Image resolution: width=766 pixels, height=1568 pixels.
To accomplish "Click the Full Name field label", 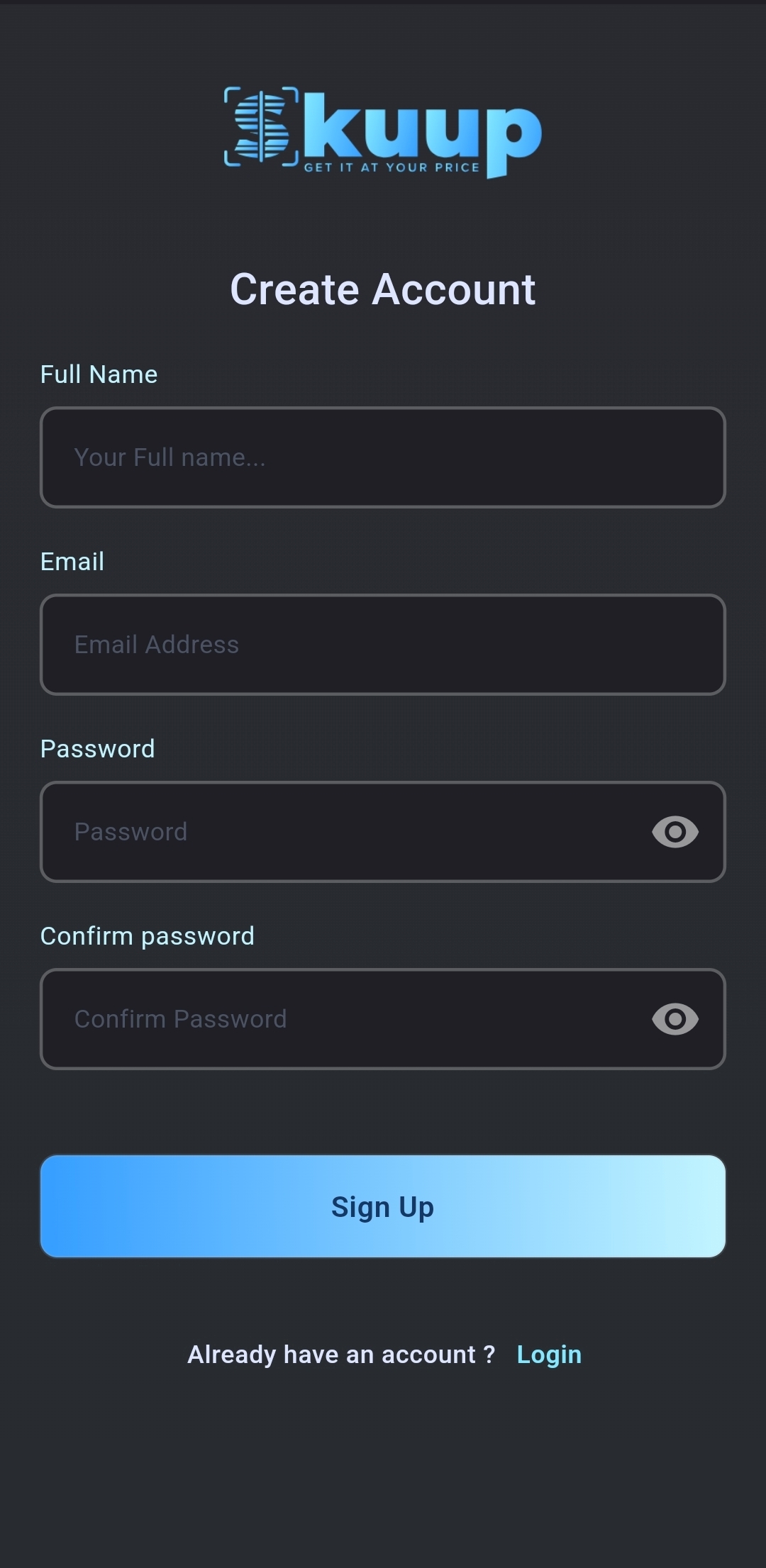I will click(99, 374).
